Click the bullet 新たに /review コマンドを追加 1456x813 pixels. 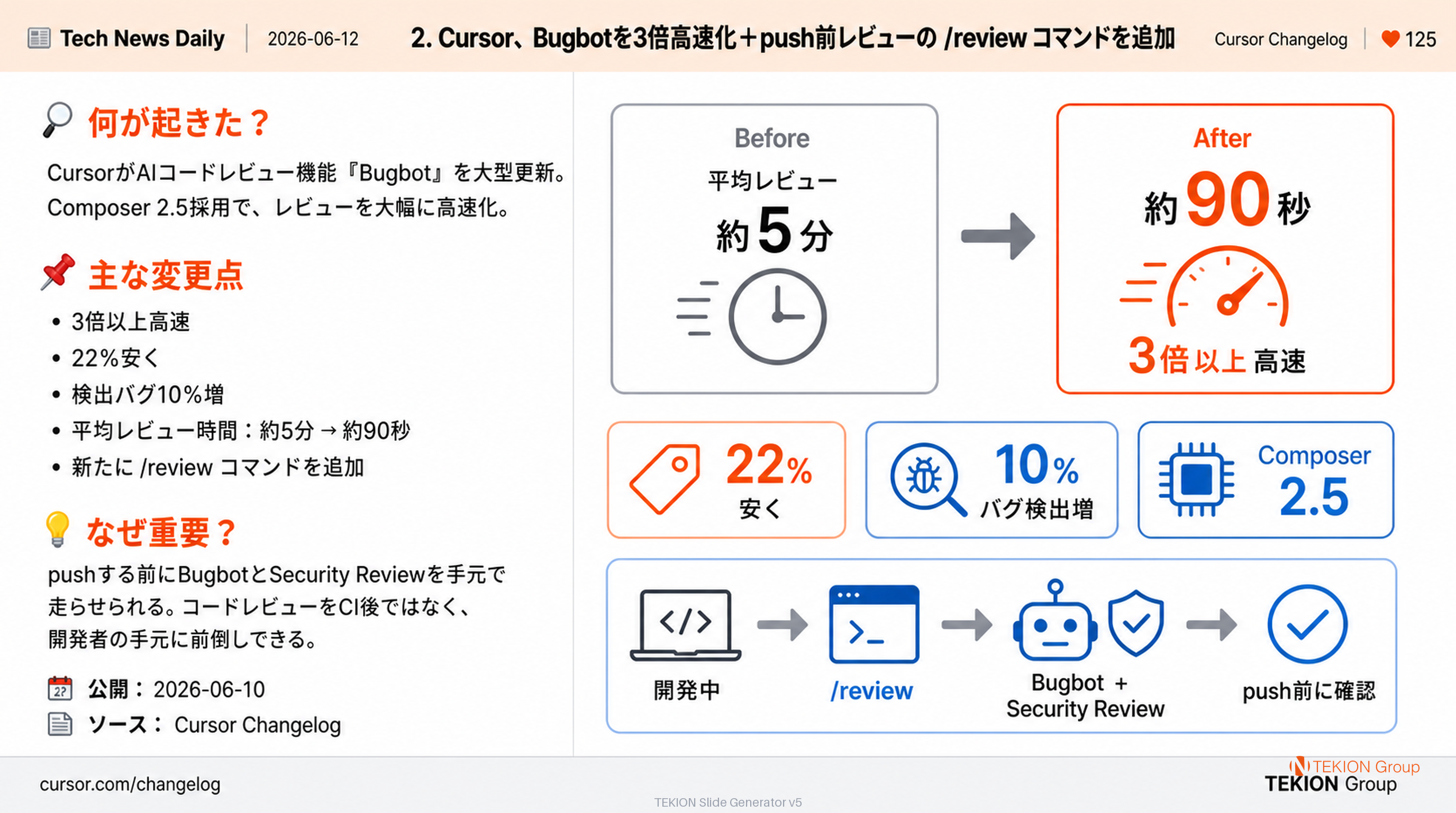217,467
